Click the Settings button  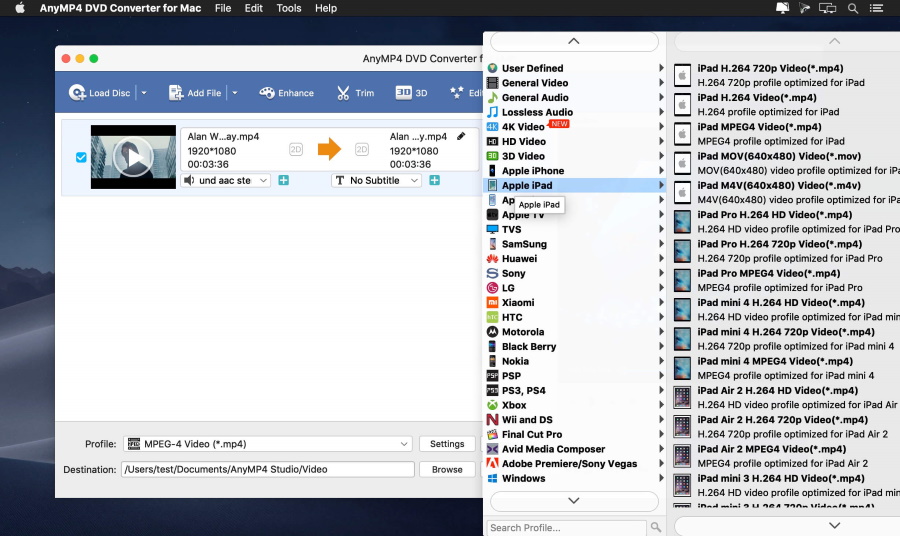pos(447,444)
